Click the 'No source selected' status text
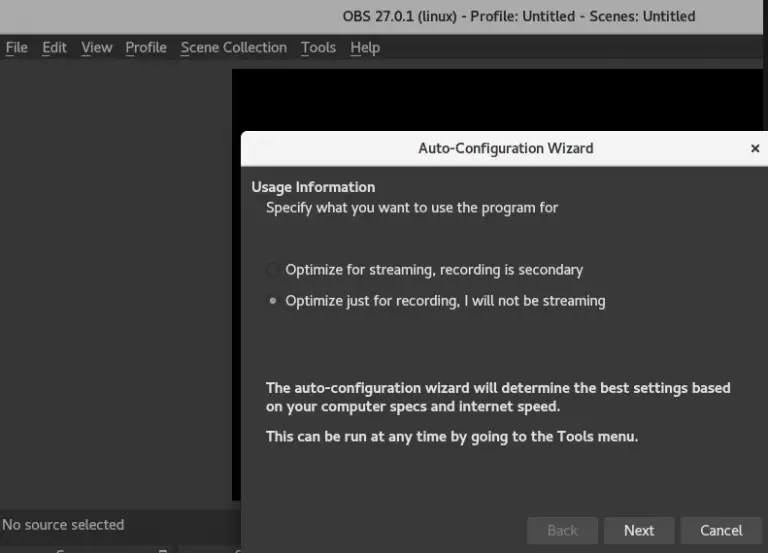This screenshot has width=768, height=553. [63, 525]
